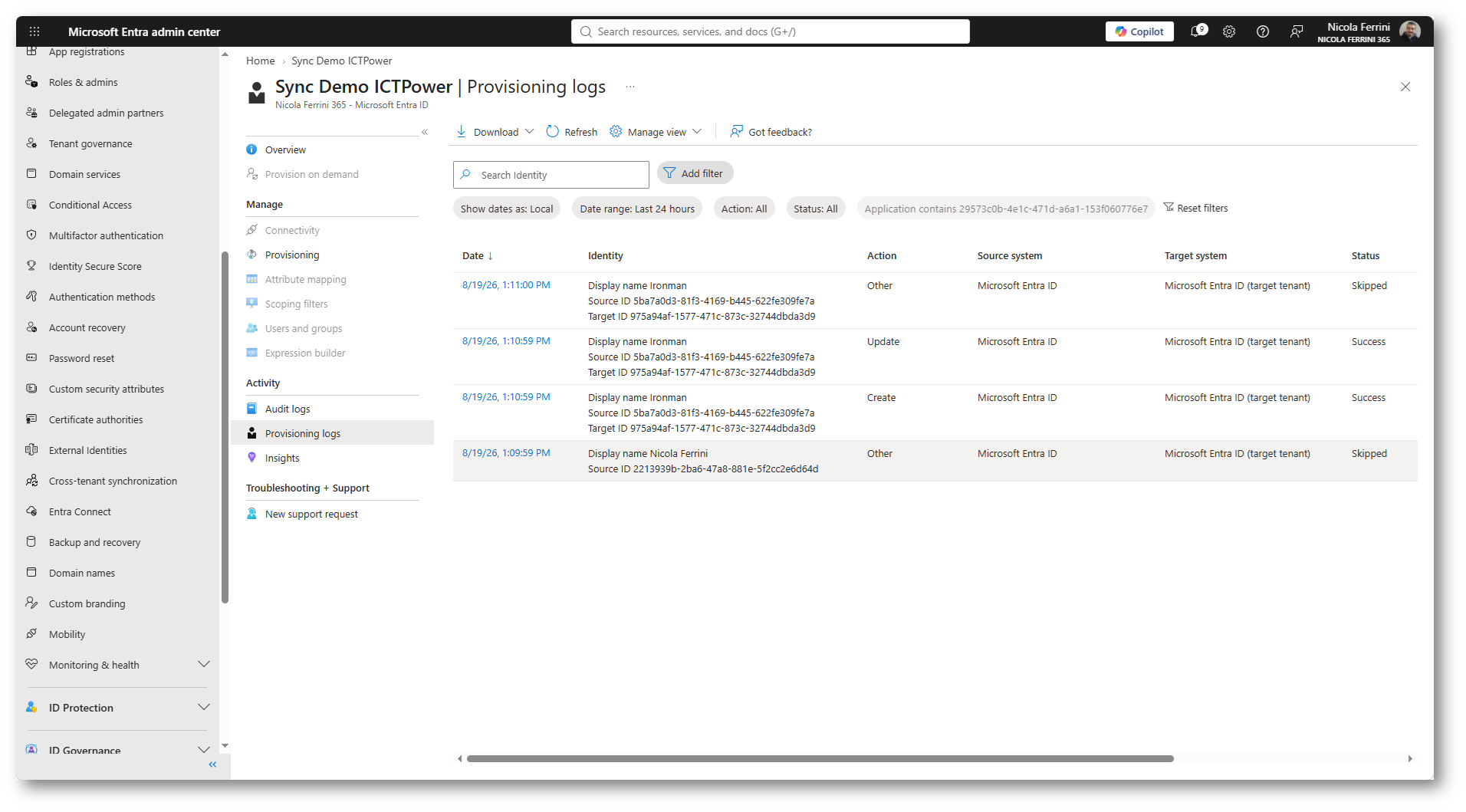This screenshot has width=1466, height=812.
Task: Select the Update action cell
Action: tap(883, 341)
